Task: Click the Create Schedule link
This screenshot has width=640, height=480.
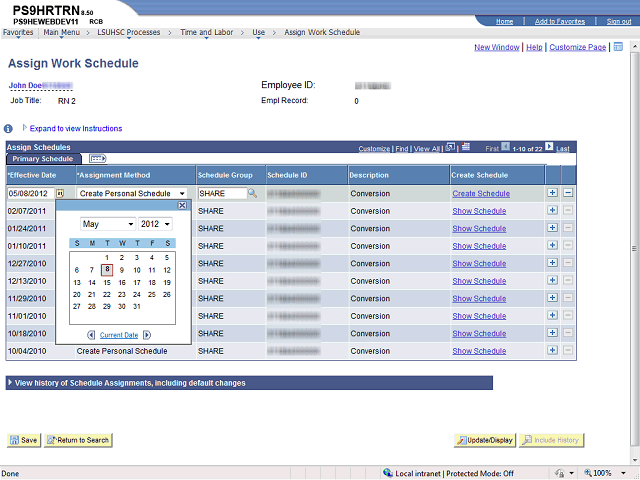Action: 480,193
